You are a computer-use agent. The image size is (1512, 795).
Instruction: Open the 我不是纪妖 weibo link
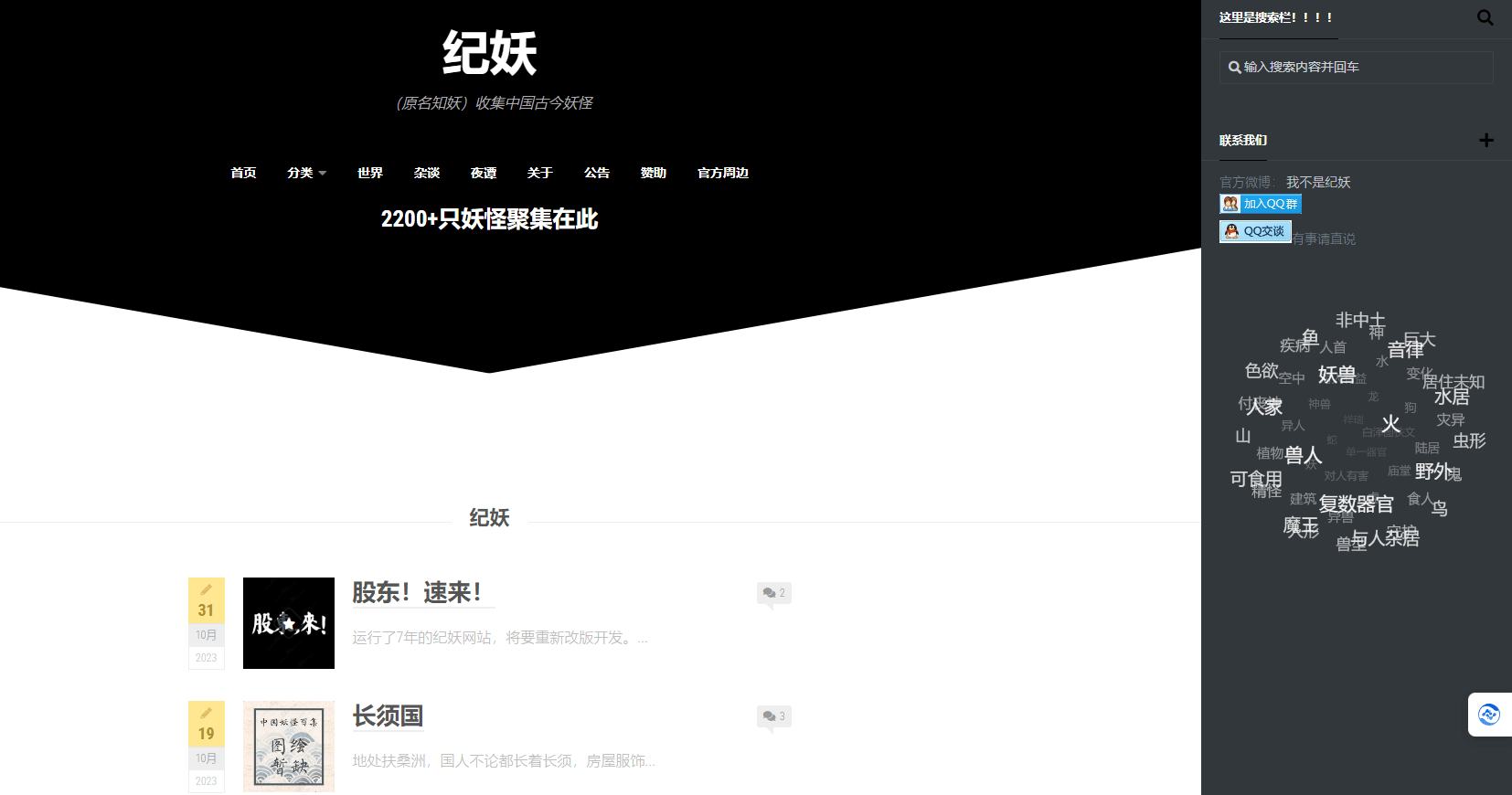(1317, 182)
